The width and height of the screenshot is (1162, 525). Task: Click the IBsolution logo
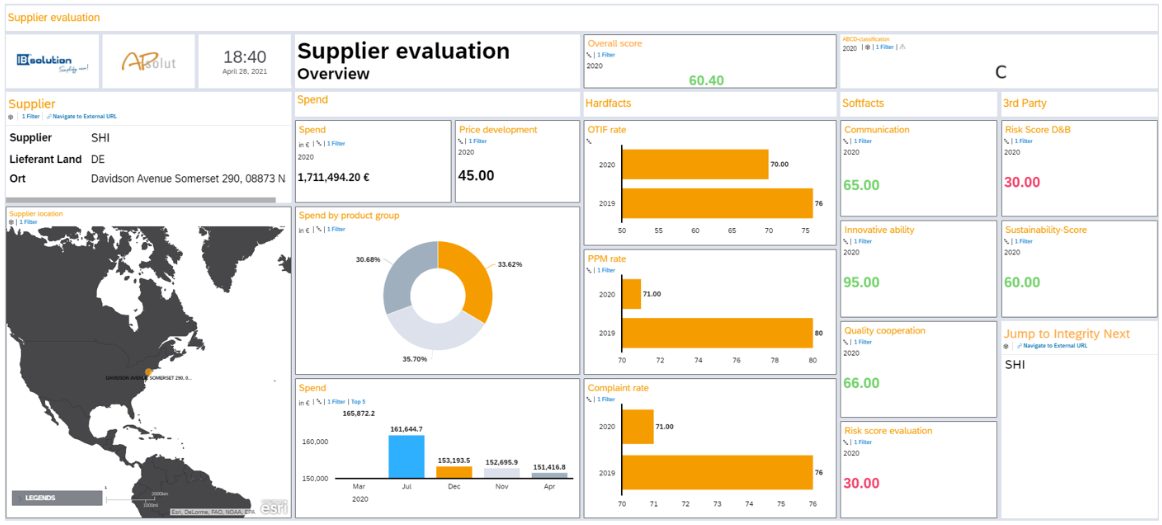click(52, 62)
